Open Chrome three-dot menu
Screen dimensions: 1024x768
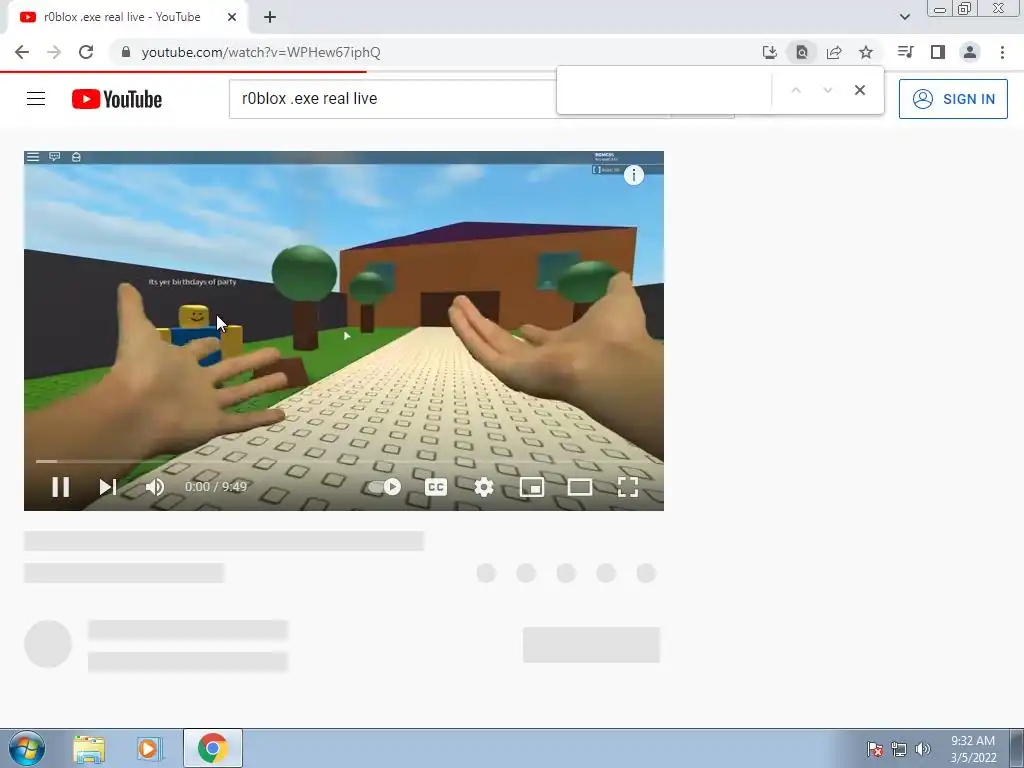[x=1002, y=52]
